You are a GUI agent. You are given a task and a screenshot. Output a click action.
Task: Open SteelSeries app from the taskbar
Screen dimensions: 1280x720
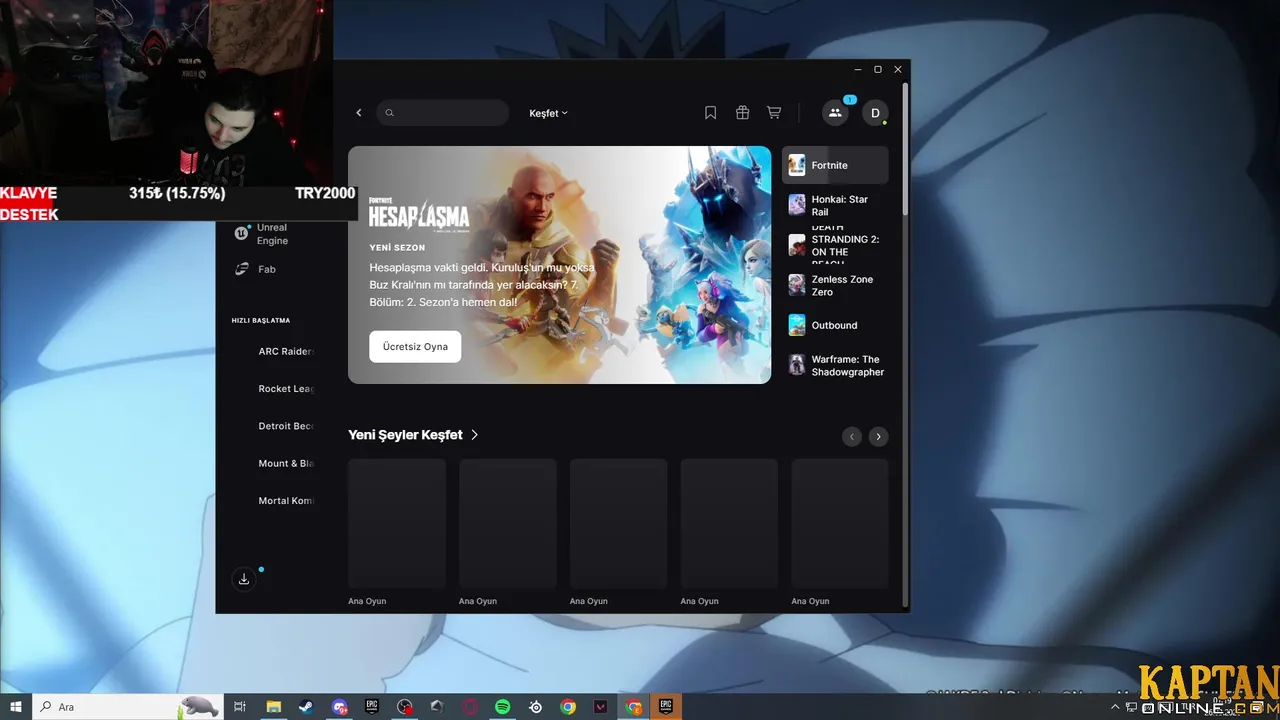[x=536, y=707]
